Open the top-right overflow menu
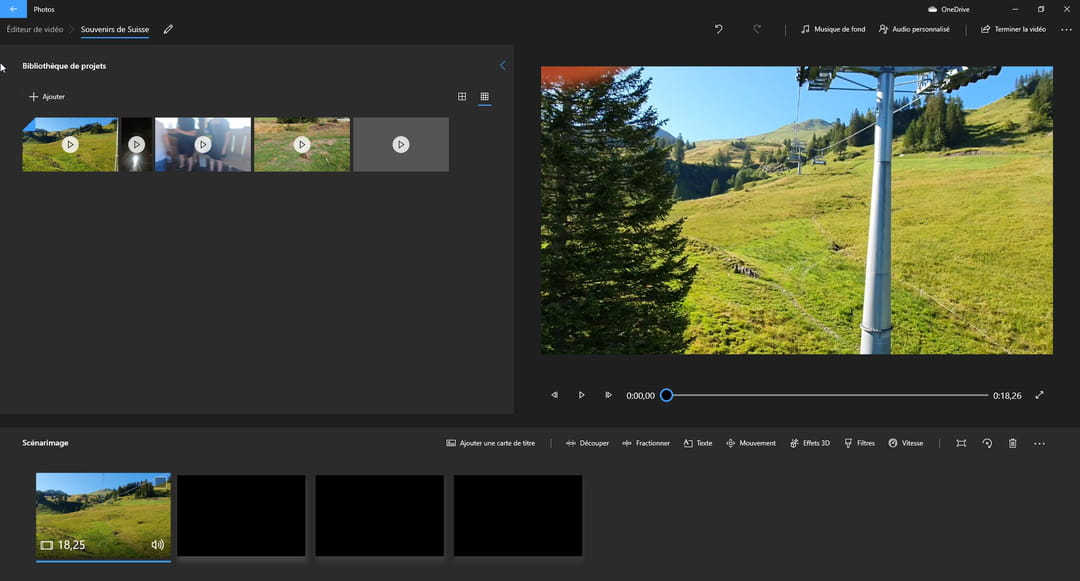The height and width of the screenshot is (581, 1080). pyautogui.click(x=1066, y=29)
